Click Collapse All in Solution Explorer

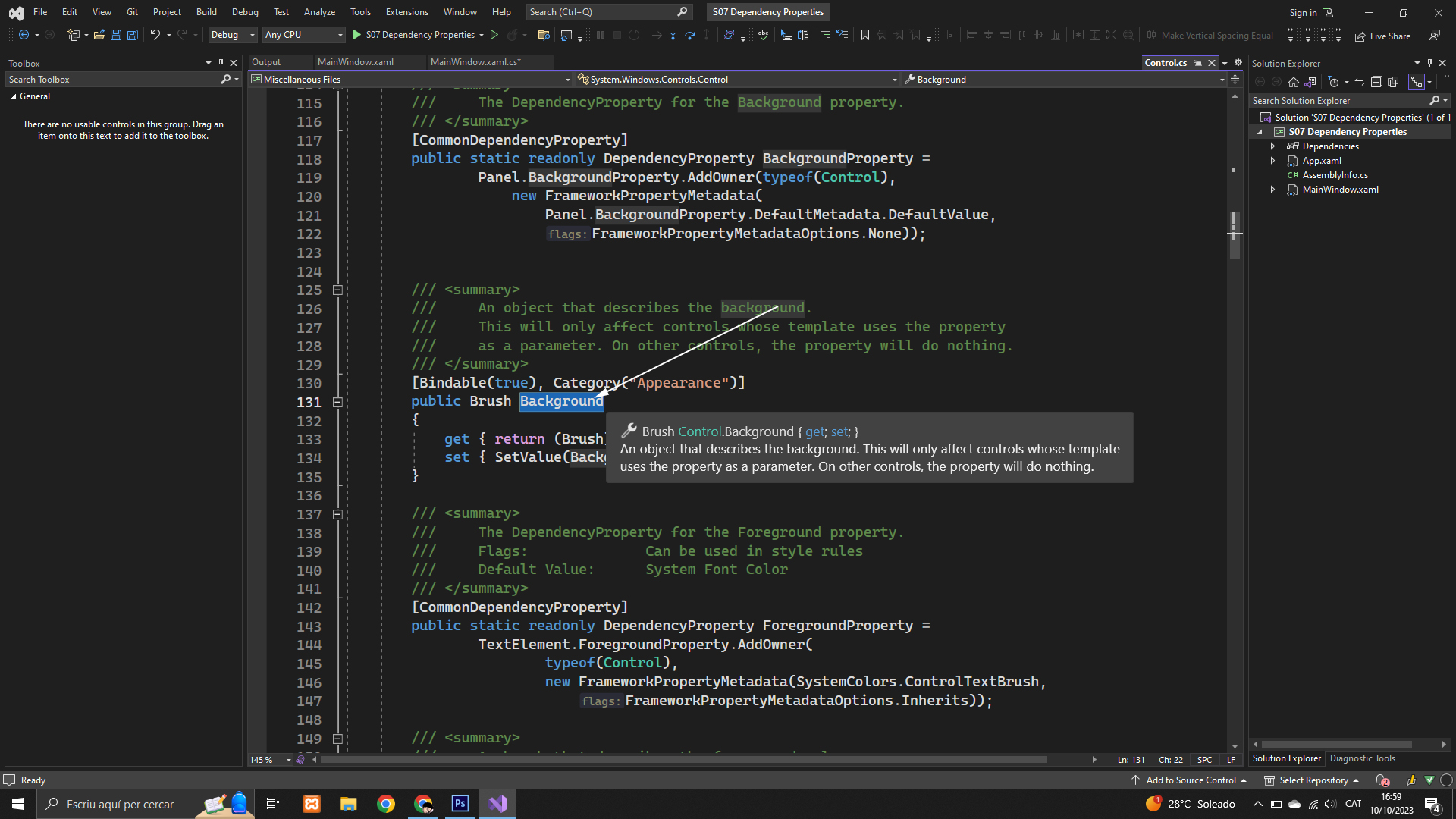pyautogui.click(x=1376, y=82)
